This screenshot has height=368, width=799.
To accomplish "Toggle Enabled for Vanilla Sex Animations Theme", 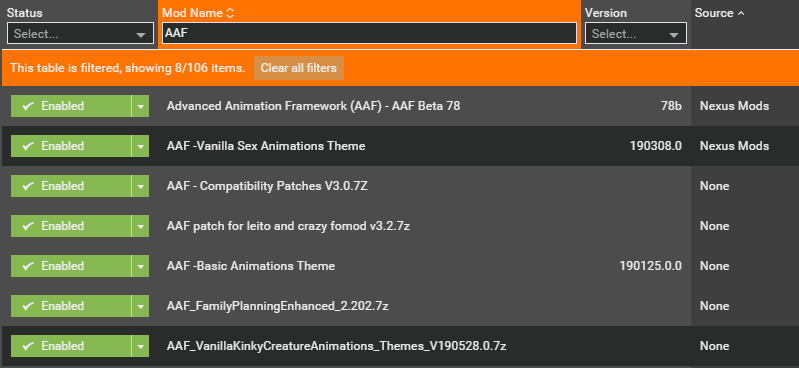I will (71, 146).
